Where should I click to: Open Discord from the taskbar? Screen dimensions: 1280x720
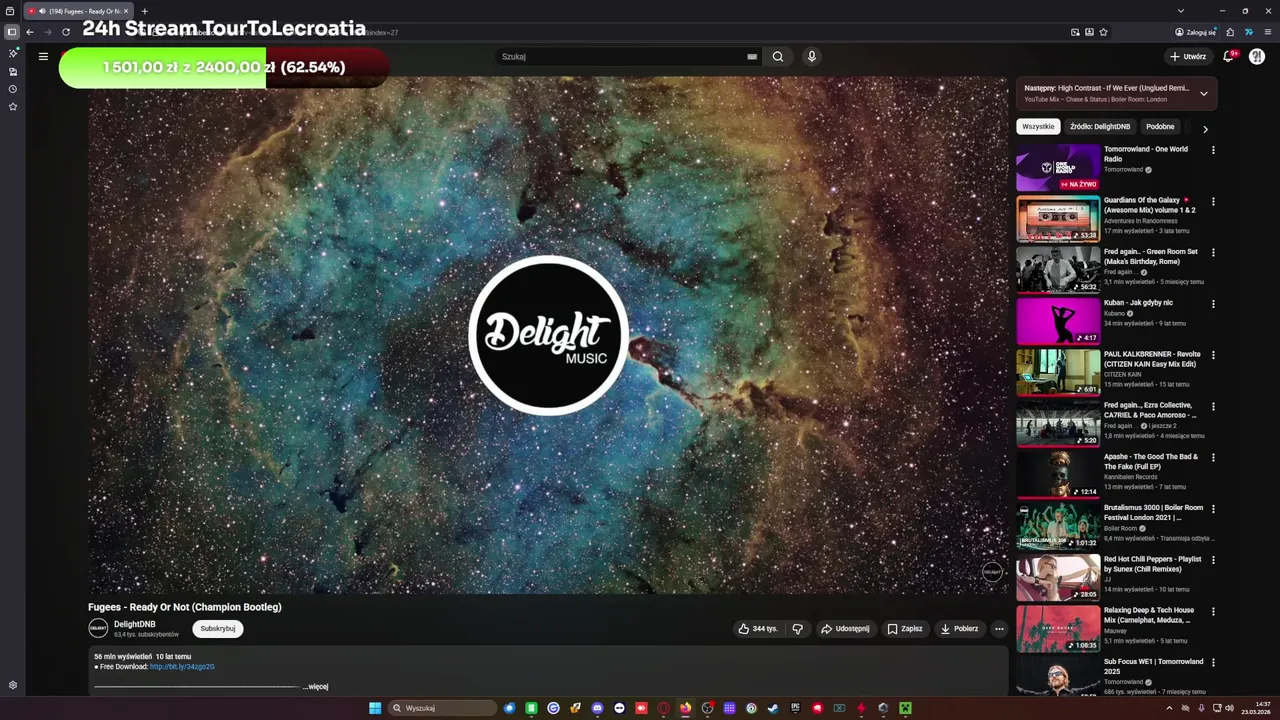597,708
